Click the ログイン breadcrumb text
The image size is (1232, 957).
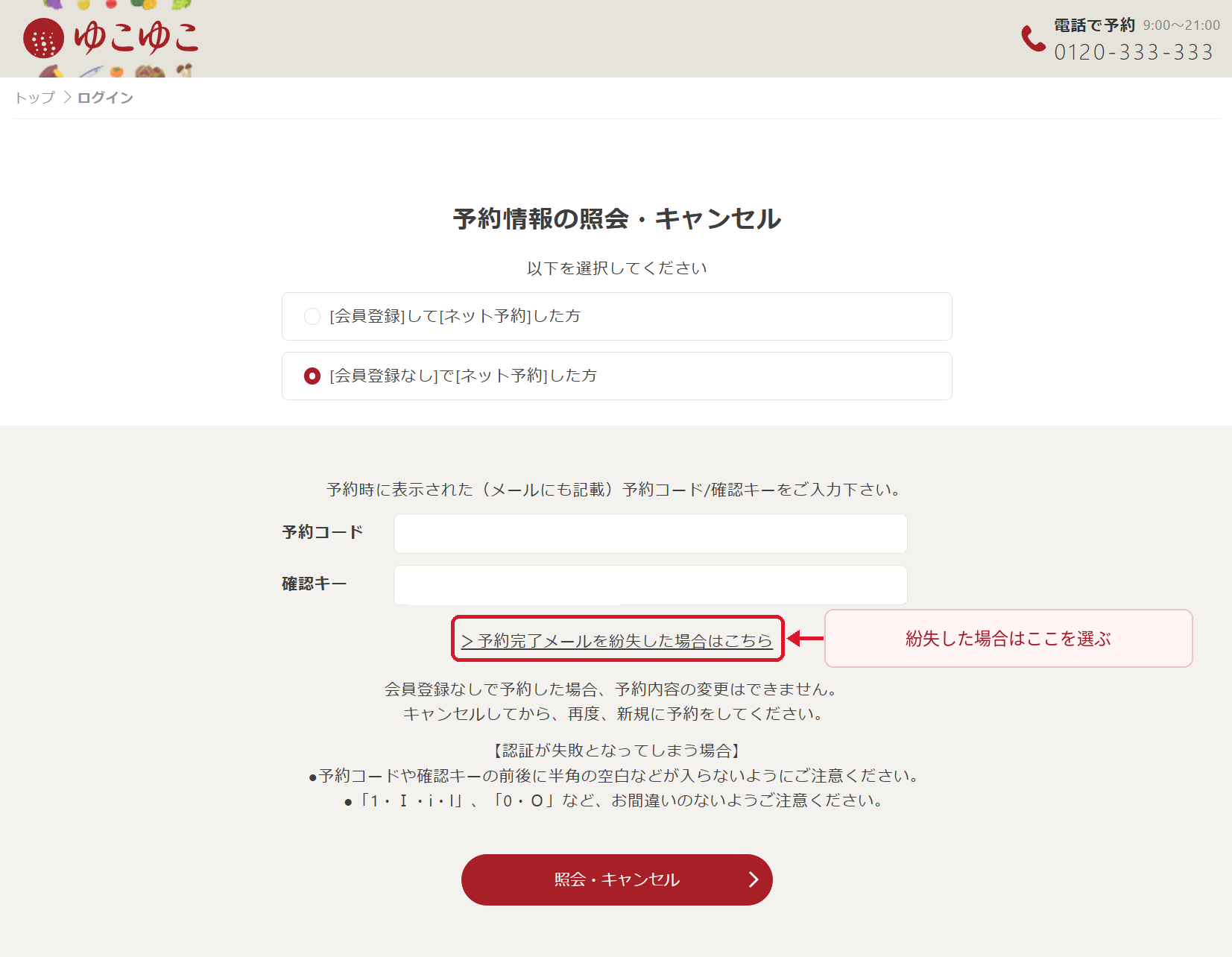pyautogui.click(x=105, y=98)
